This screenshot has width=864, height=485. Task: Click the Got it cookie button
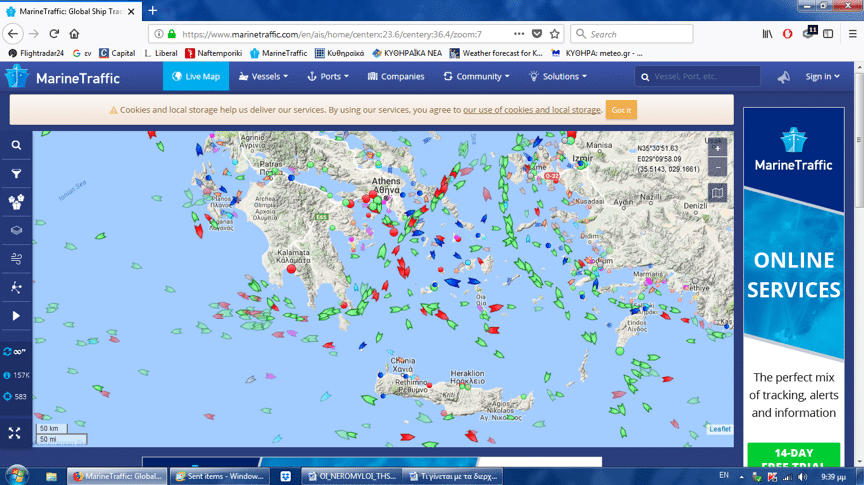pos(621,110)
